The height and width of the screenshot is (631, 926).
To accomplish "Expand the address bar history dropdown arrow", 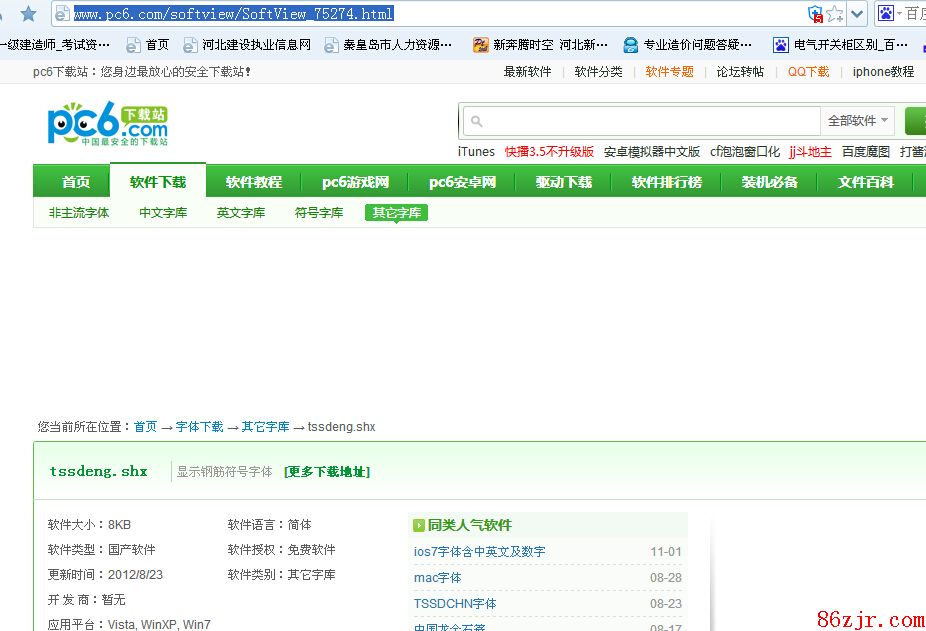I will 857,14.
